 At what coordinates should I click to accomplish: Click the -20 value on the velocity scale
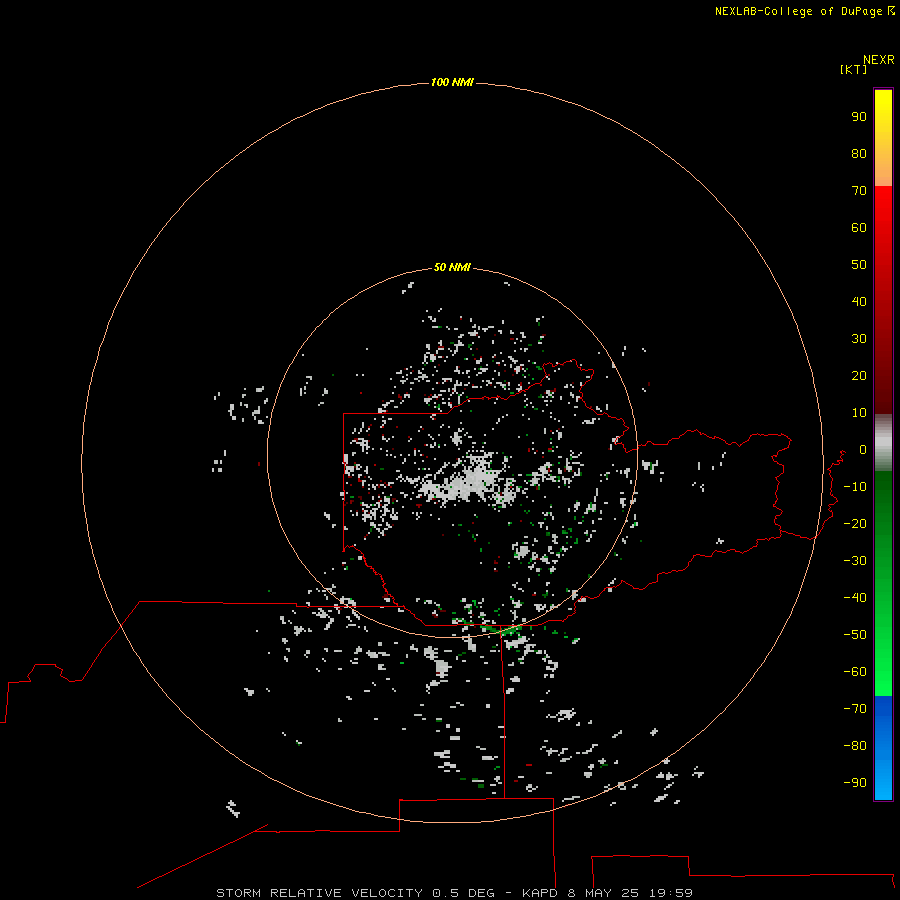[x=855, y=523]
